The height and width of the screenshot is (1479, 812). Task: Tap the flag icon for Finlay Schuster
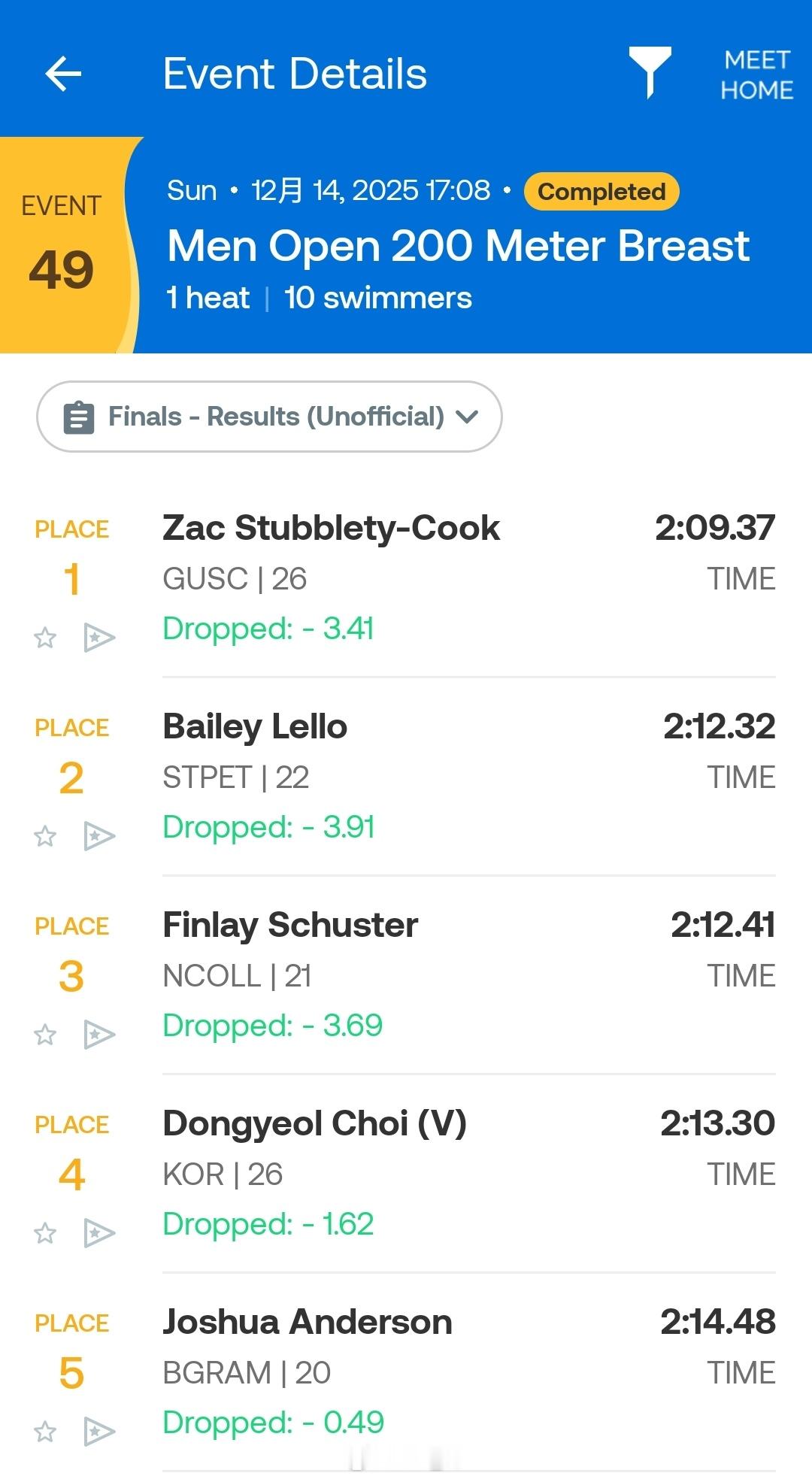pos(99,1035)
